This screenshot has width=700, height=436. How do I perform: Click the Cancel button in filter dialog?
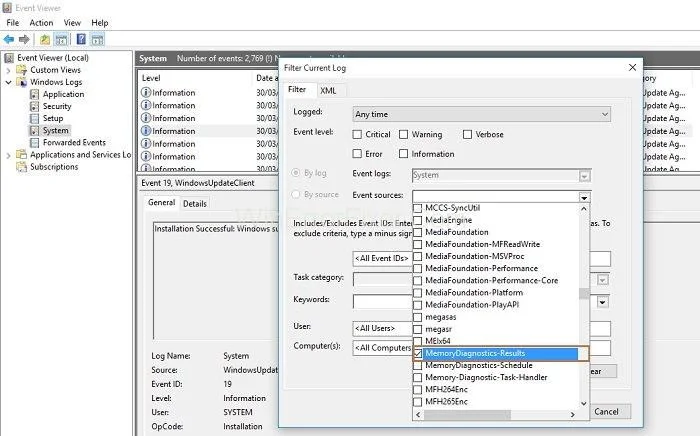click(x=607, y=411)
